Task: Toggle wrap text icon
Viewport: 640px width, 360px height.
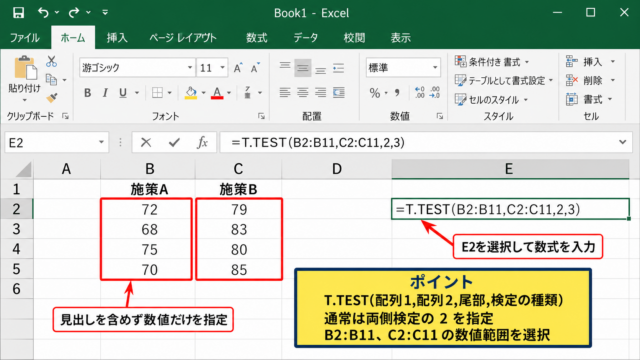Action: tap(338, 68)
